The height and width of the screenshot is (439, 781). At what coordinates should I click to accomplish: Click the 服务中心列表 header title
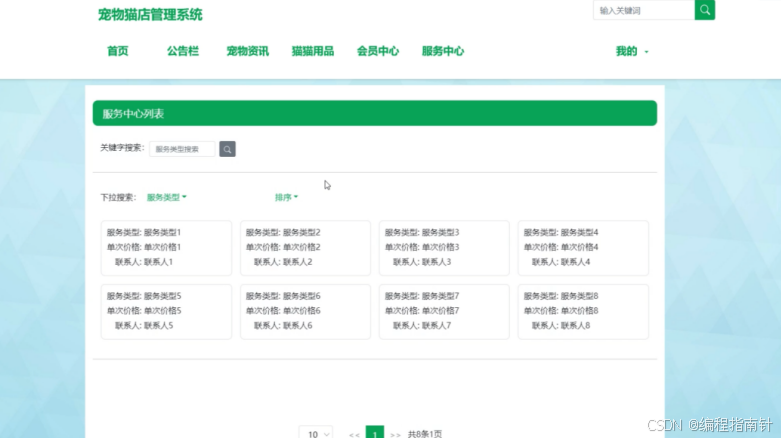click(133, 114)
